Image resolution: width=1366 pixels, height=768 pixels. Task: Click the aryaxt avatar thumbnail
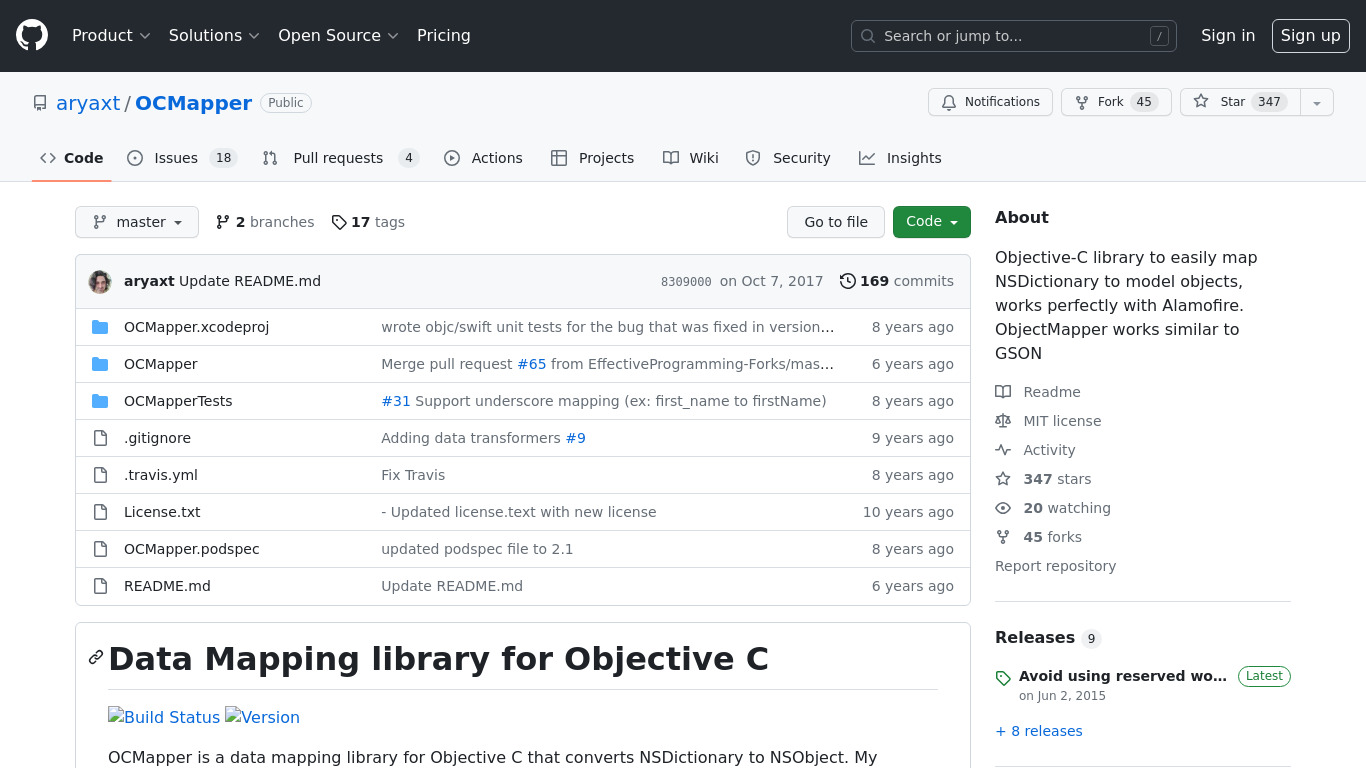(x=100, y=282)
